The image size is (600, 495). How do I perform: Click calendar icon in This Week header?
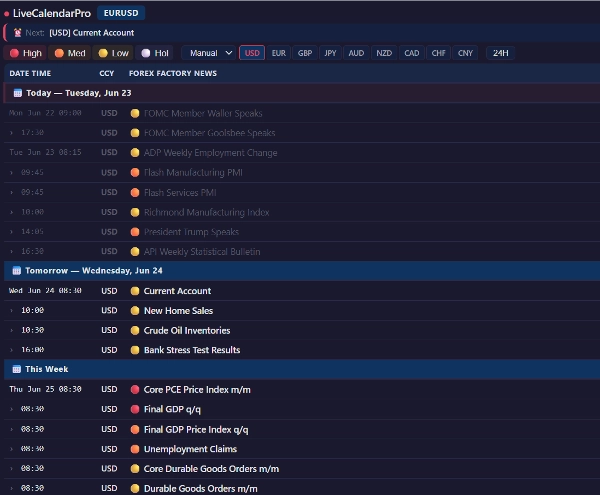pyautogui.click(x=16, y=370)
